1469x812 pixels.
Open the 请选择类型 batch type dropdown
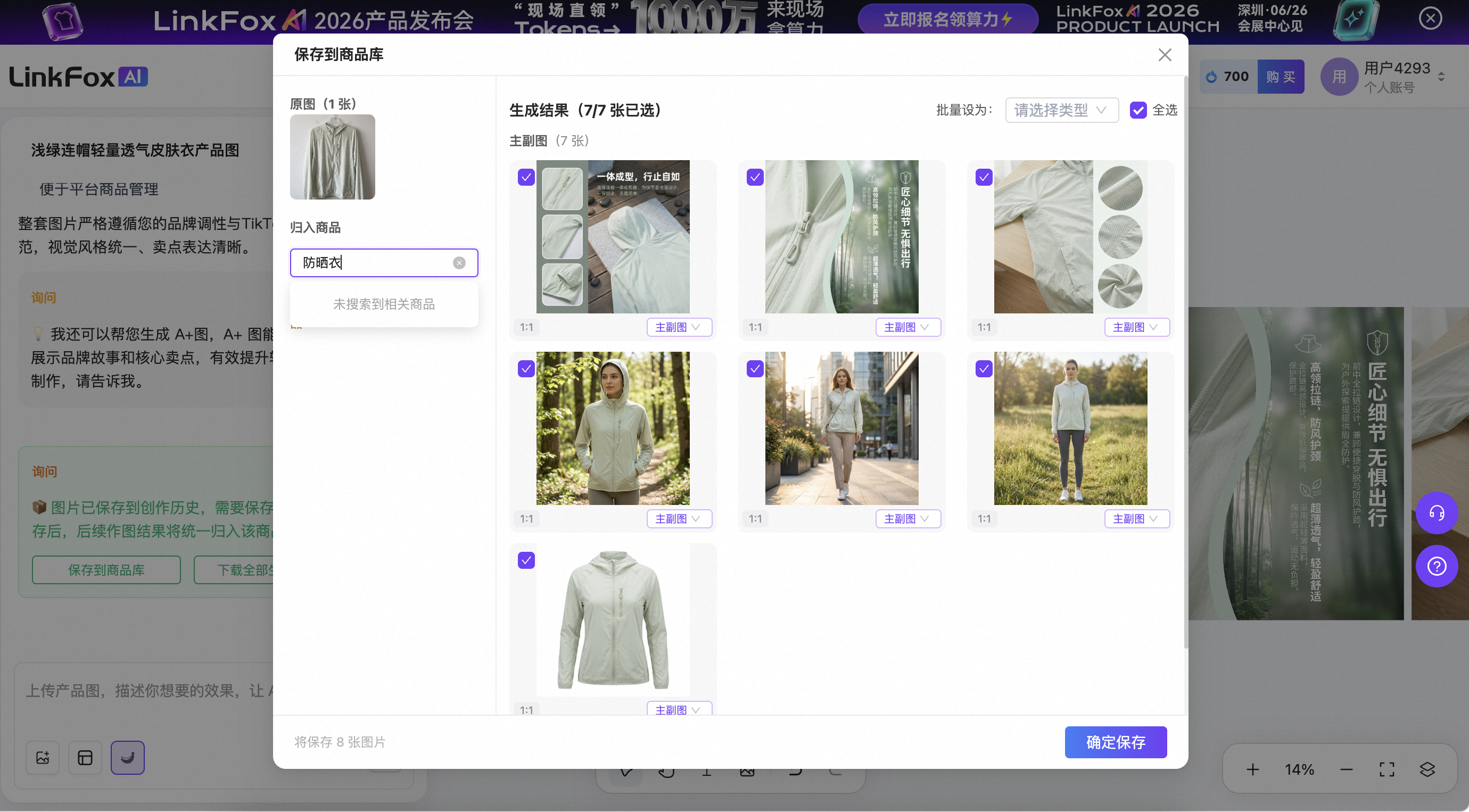tap(1061, 110)
